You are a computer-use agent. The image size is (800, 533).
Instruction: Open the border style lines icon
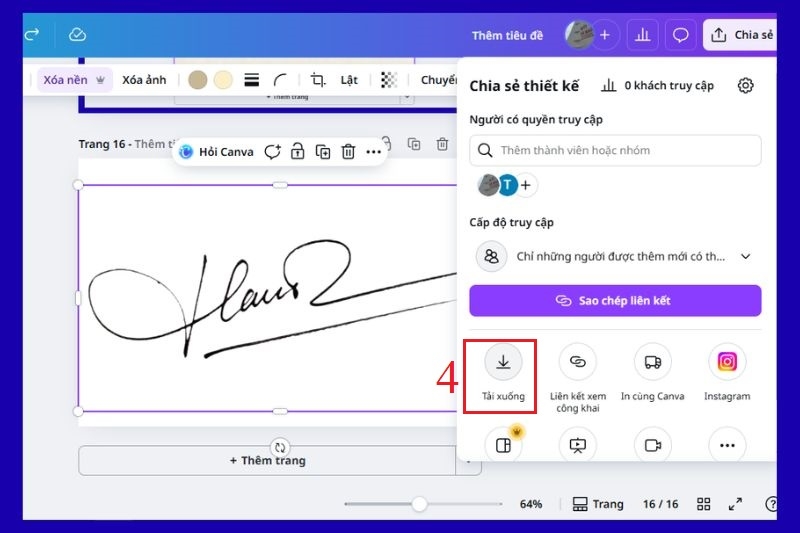(252, 80)
